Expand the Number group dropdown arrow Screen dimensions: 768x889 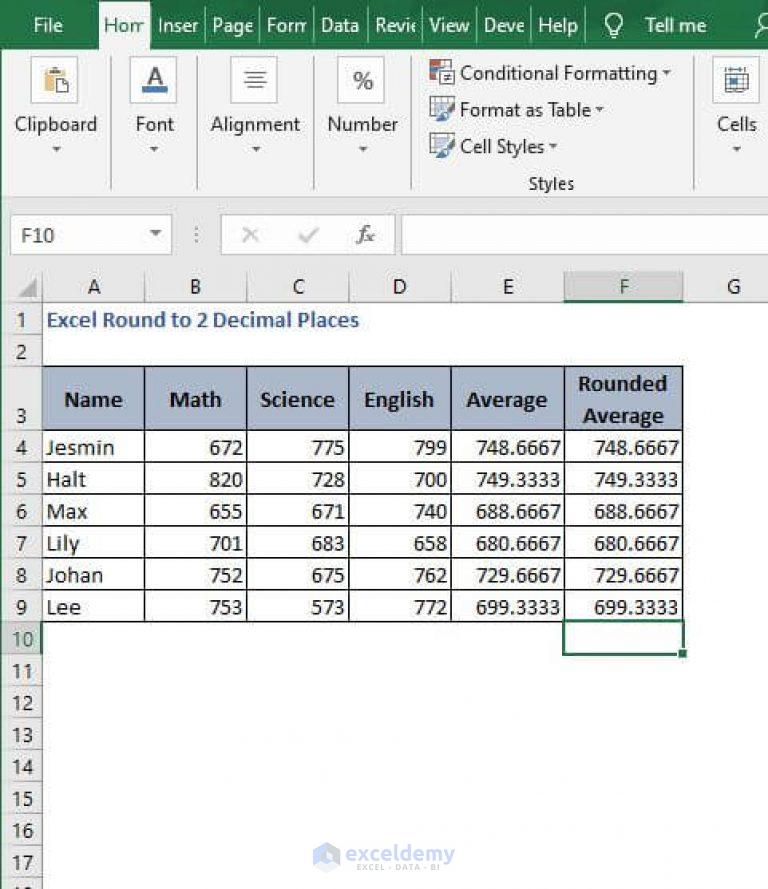363,150
